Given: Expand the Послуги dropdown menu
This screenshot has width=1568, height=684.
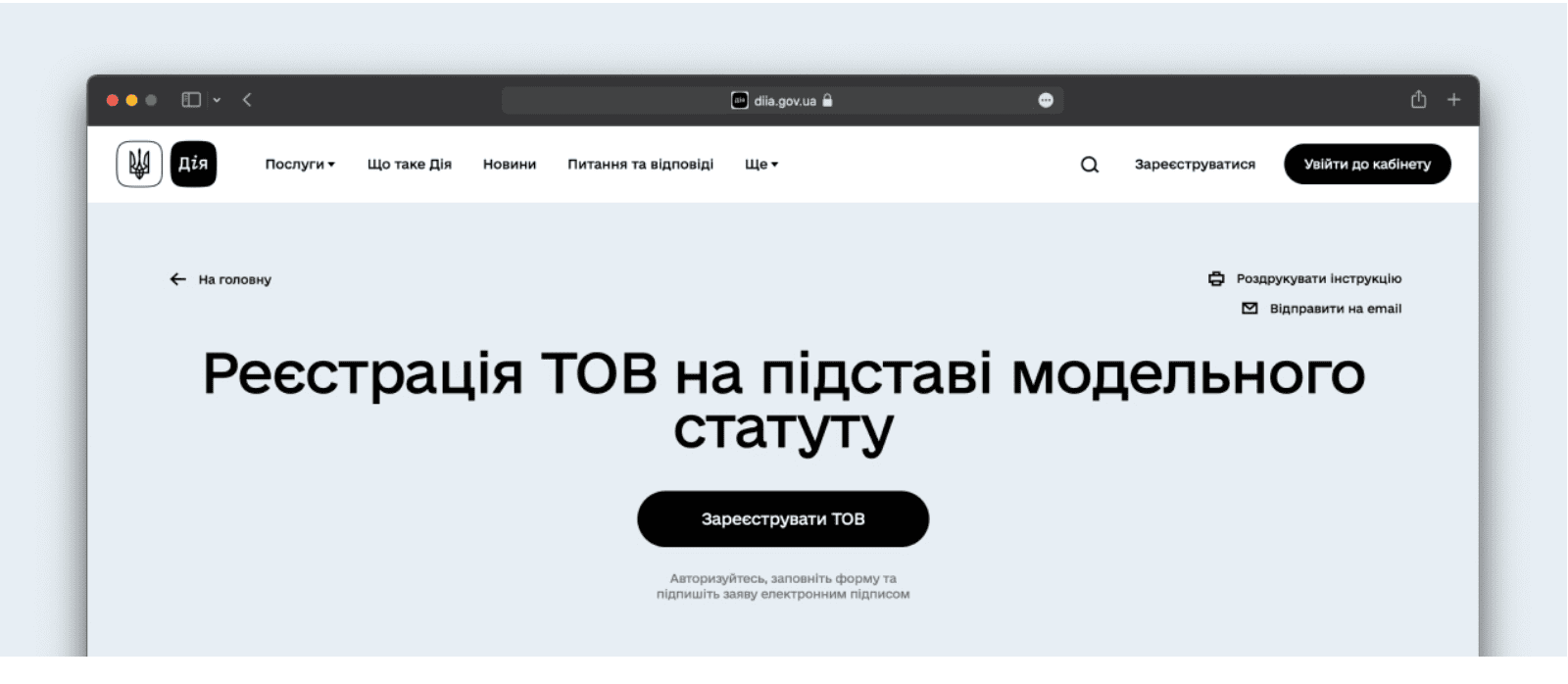Looking at the screenshot, I should pos(300,165).
